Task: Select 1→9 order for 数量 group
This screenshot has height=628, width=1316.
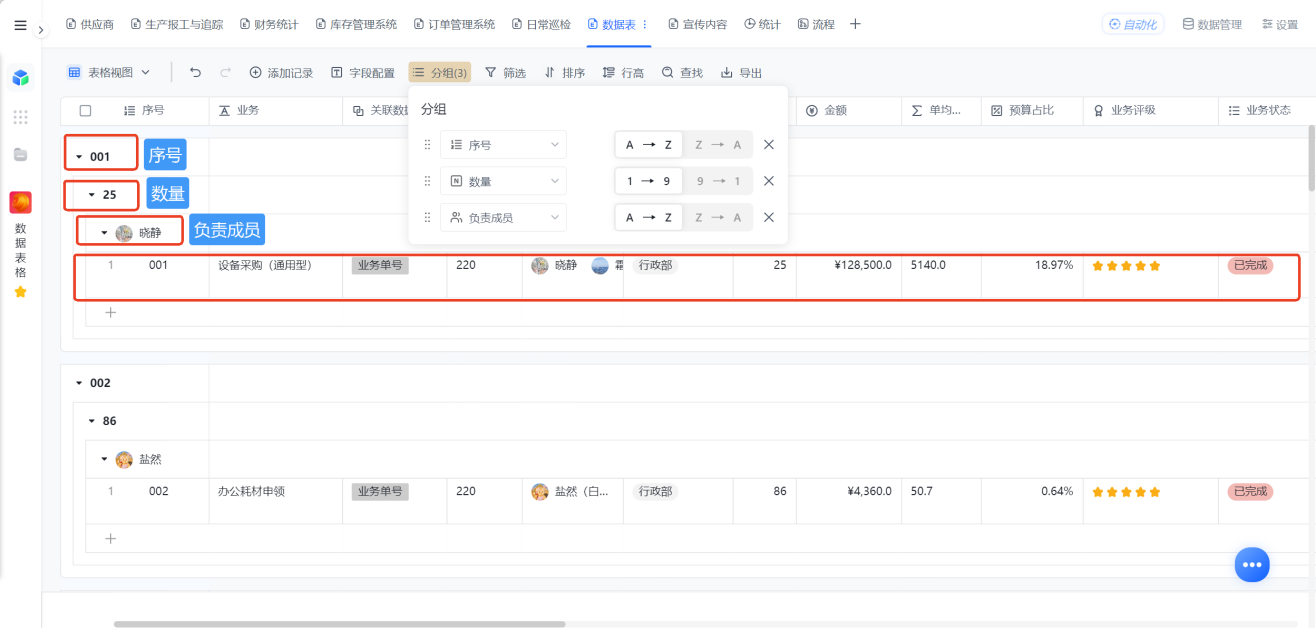Action: 649,181
